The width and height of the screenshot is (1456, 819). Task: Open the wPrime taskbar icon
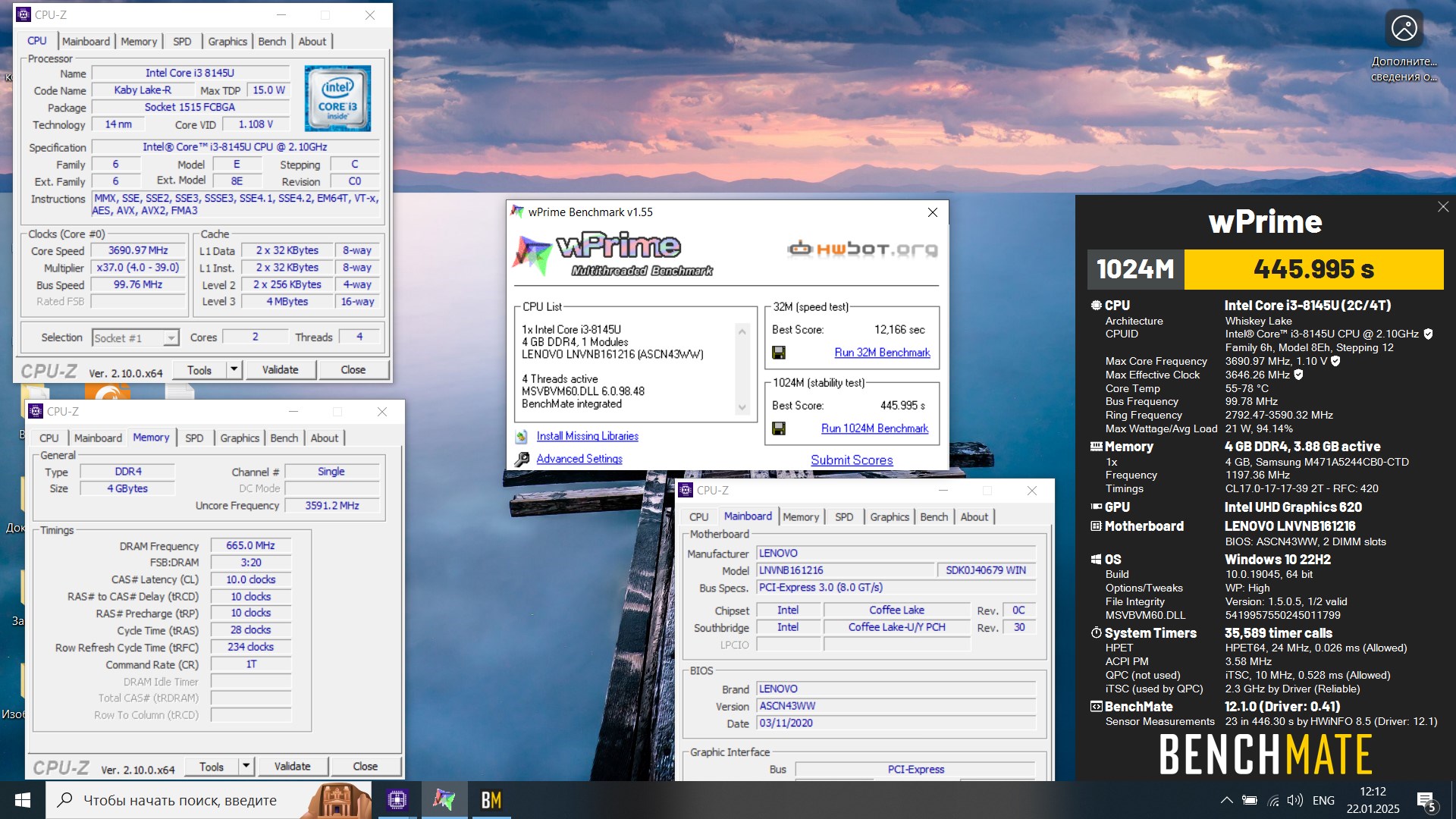click(x=444, y=800)
